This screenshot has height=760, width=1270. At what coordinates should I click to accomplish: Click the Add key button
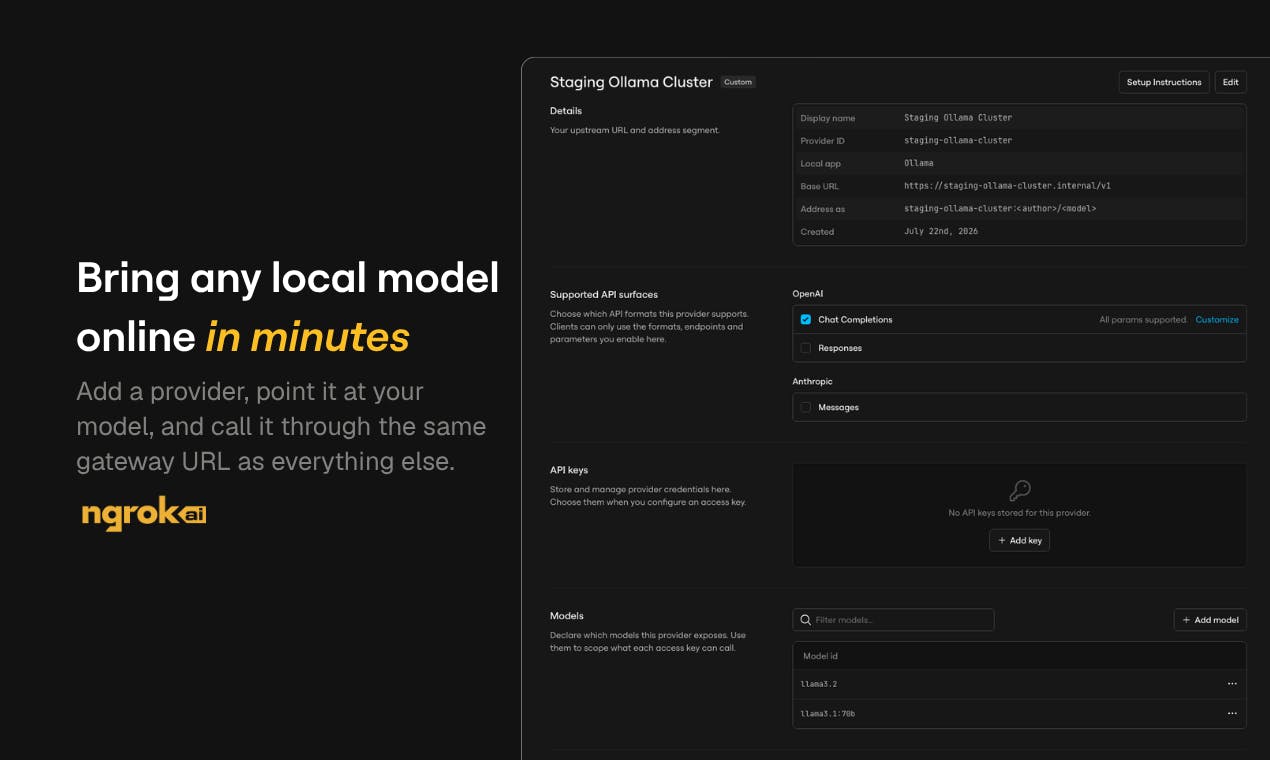click(1019, 540)
